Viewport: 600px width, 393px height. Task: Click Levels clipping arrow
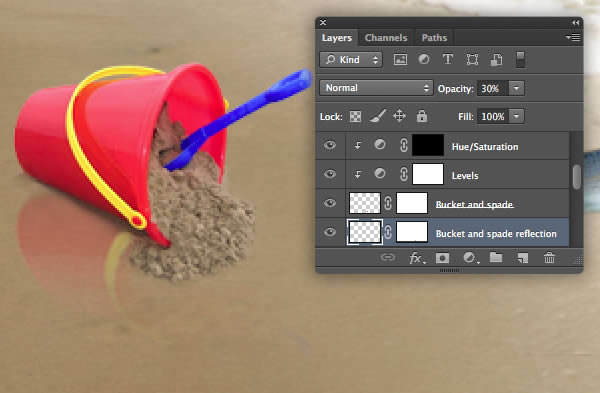[358, 174]
